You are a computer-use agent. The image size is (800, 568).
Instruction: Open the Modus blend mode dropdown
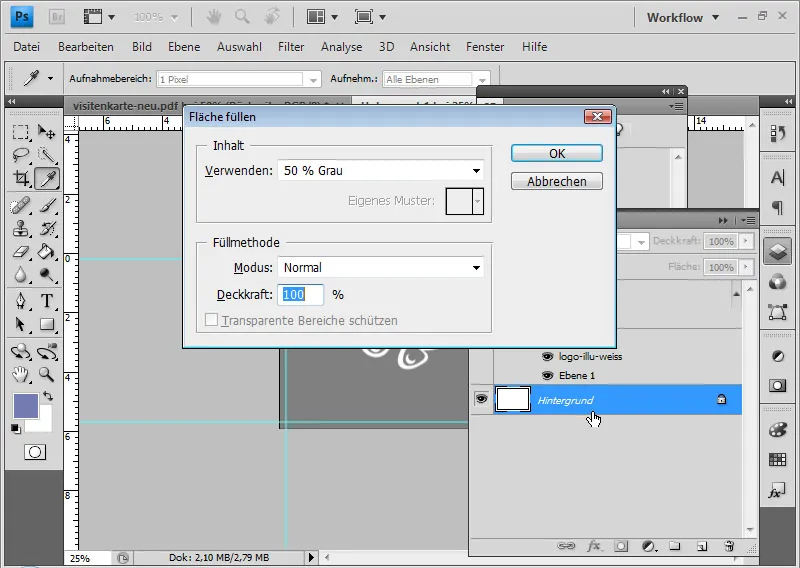[x=381, y=267]
